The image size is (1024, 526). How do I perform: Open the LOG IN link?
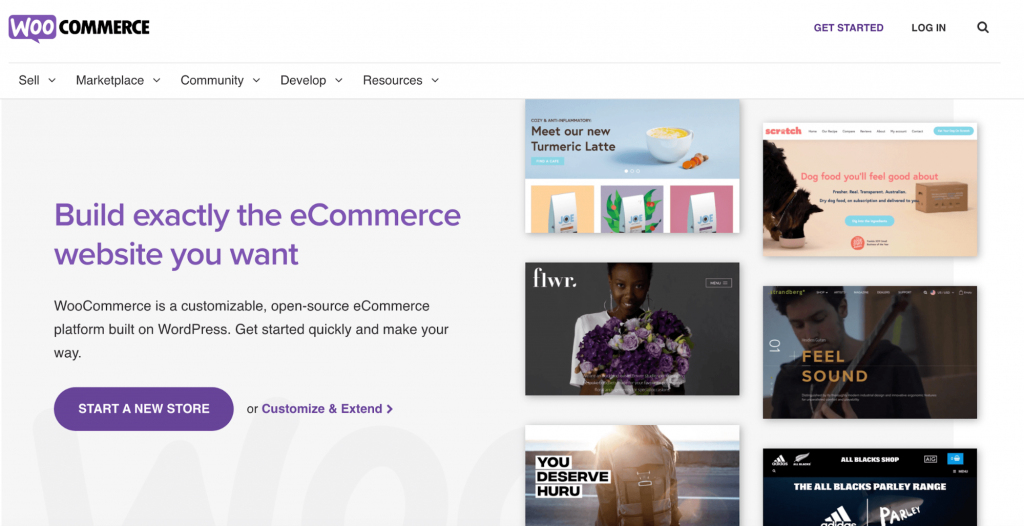tap(929, 27)
